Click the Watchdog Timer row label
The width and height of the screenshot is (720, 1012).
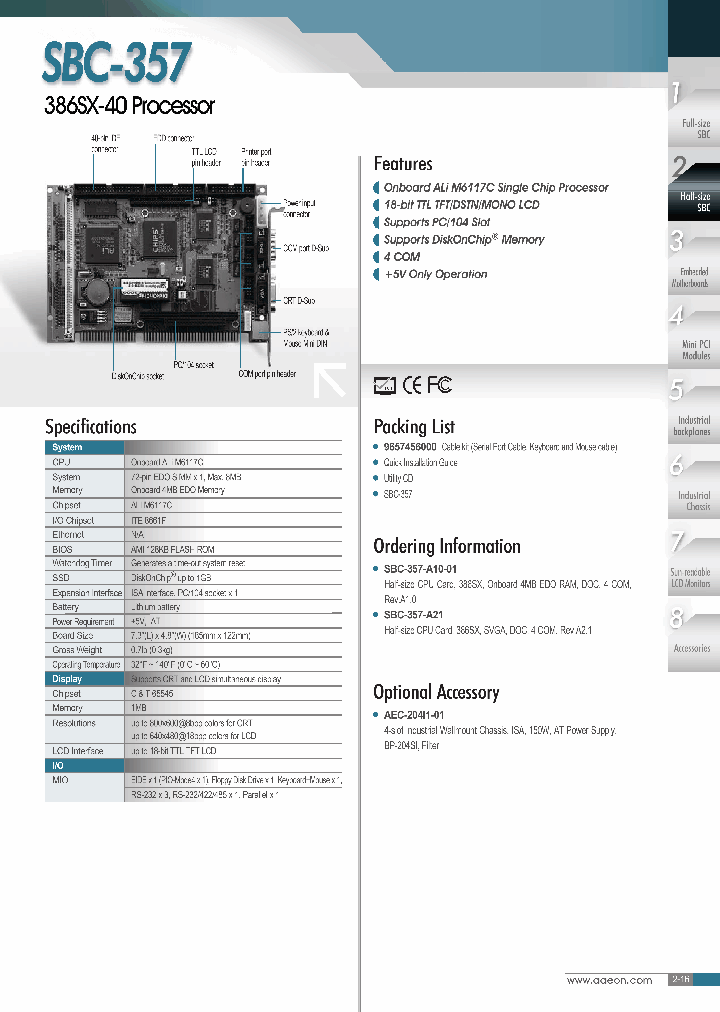pos(82,563)
